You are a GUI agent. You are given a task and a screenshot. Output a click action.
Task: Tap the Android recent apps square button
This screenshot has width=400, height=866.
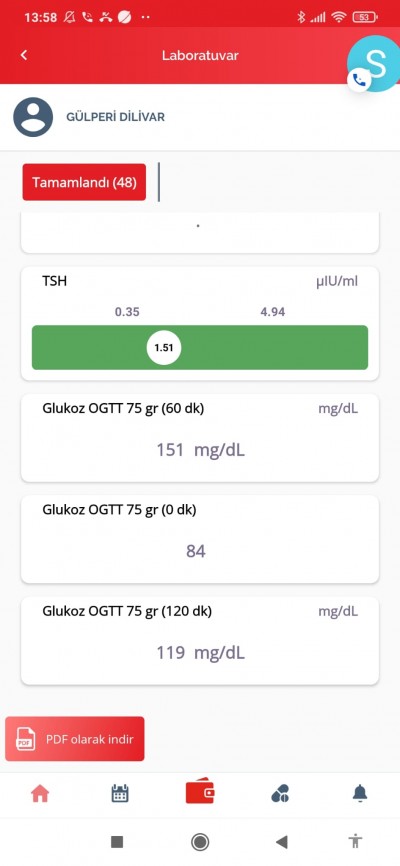pyautogui.click(x=117, y=842)
